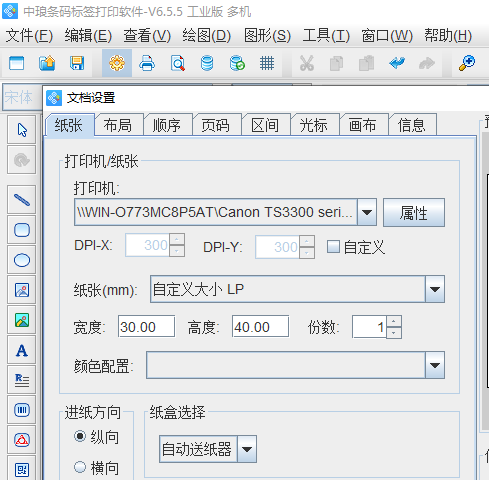This screenshot has height=480, width=489.
Task: Click the 宽度 width field 30.00
Action: click(146, 327)
